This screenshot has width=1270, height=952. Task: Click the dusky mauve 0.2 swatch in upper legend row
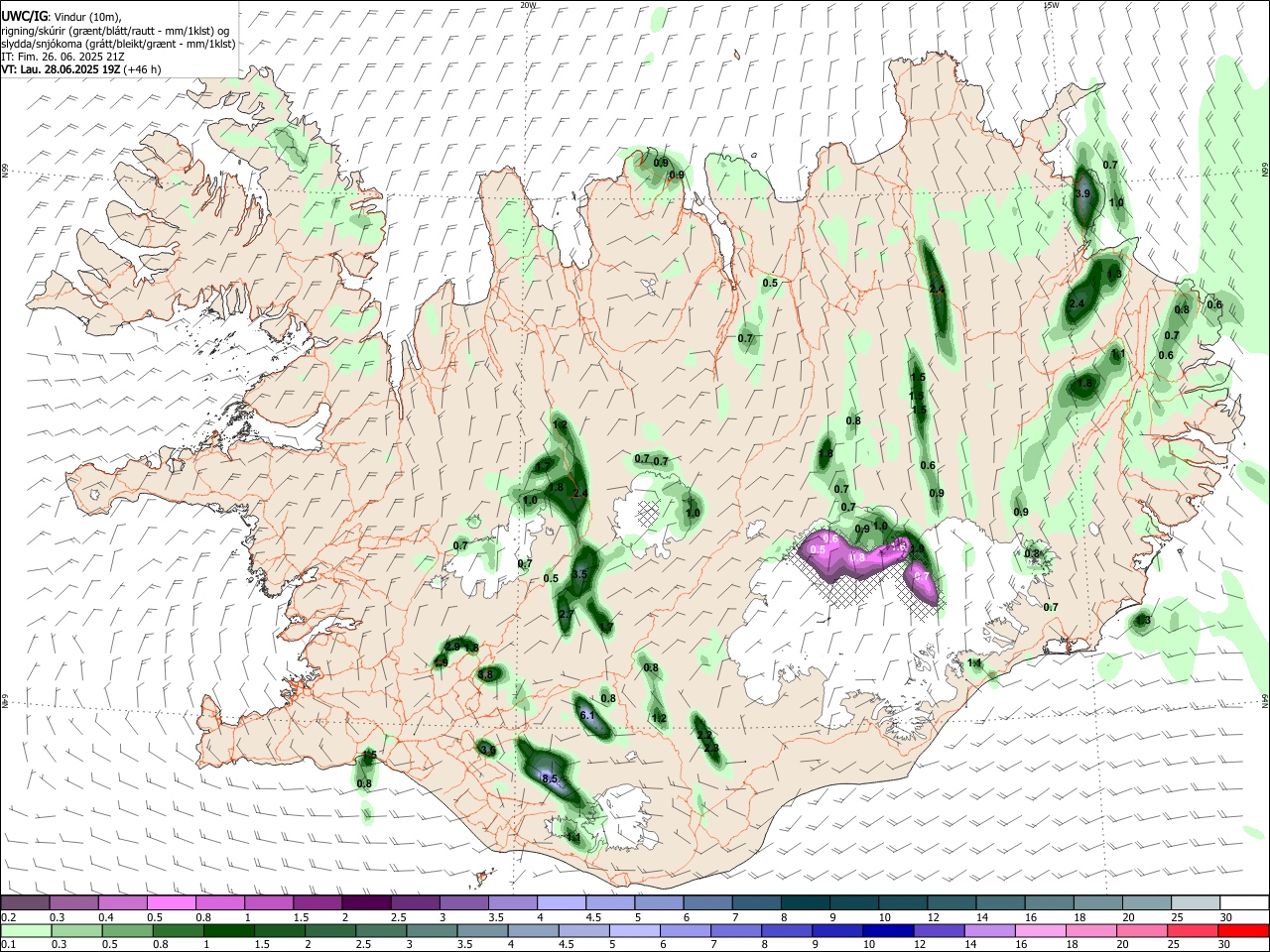[25, 903]
